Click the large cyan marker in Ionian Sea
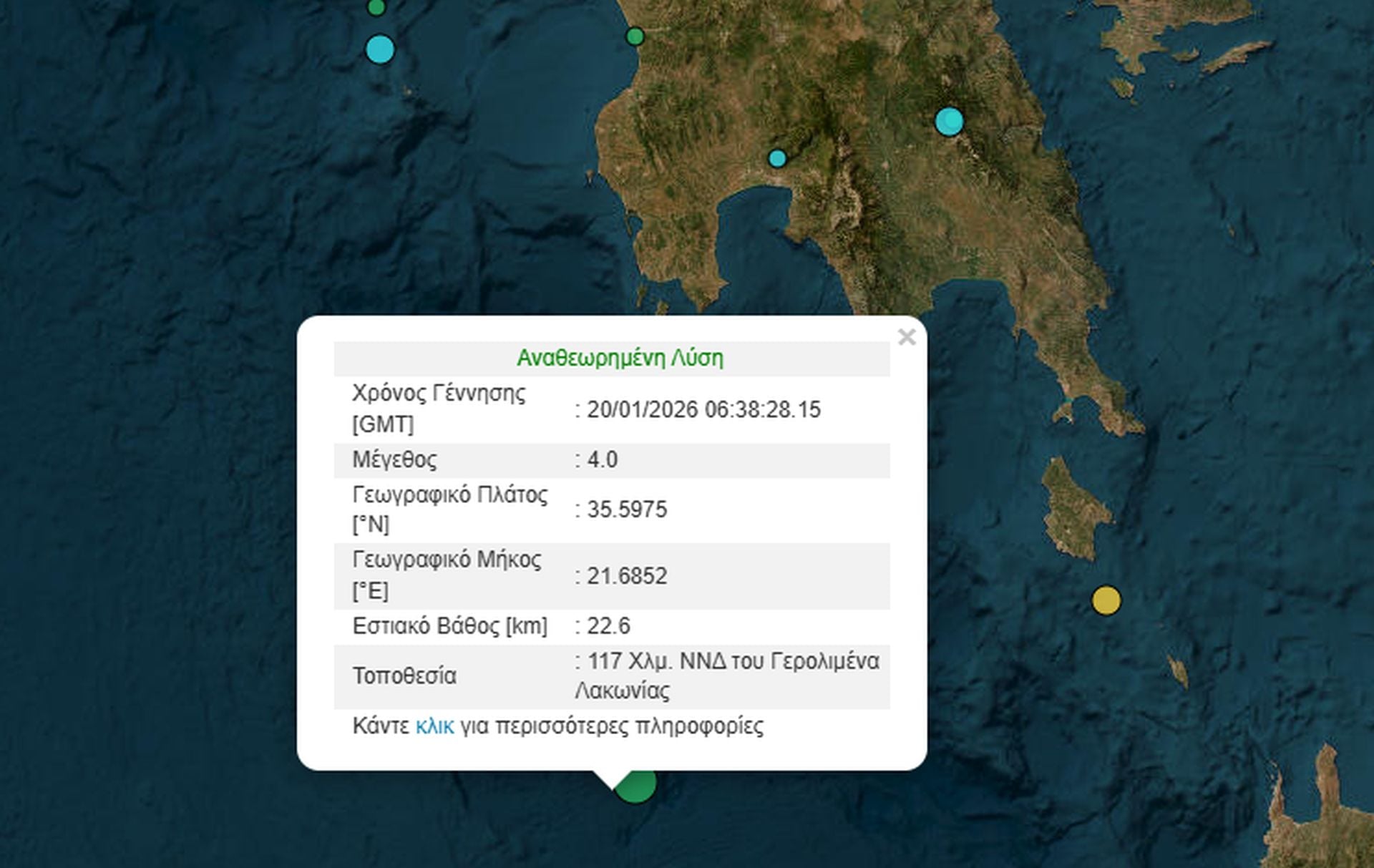The image size is (1374, 868). [380, 49]
